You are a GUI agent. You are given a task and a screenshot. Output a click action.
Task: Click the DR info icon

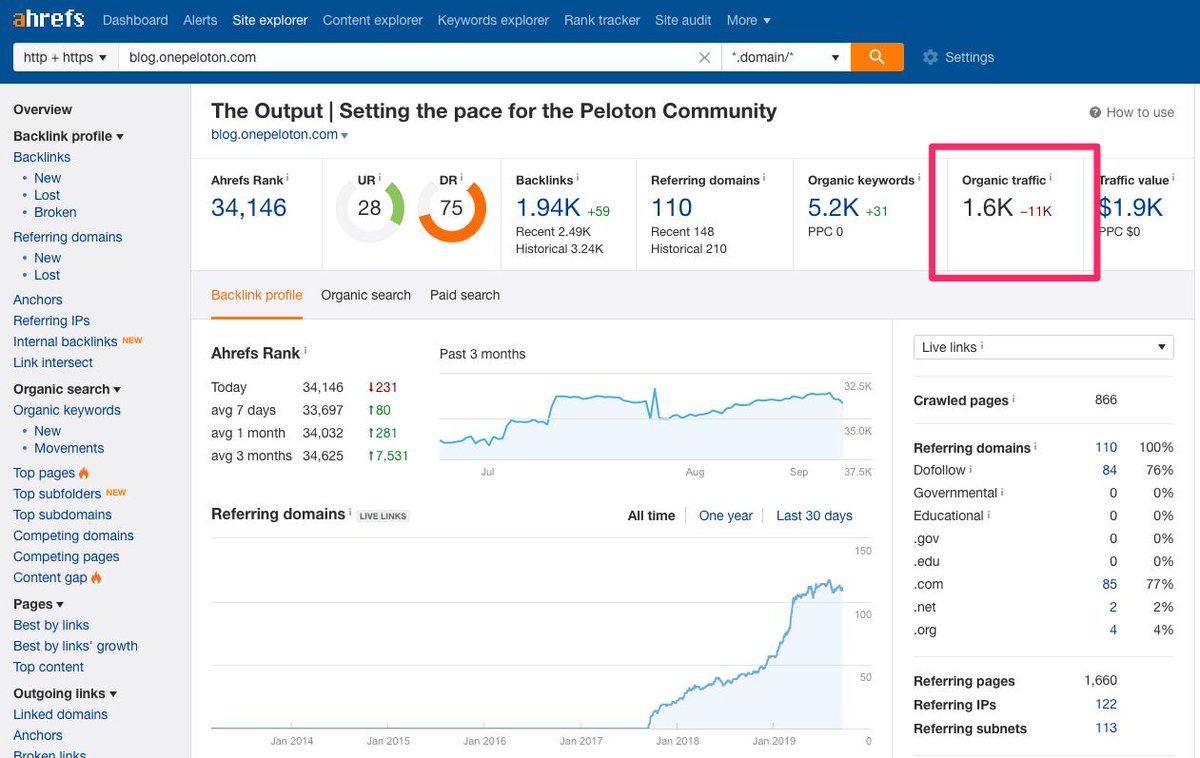[x=462, y=178]
